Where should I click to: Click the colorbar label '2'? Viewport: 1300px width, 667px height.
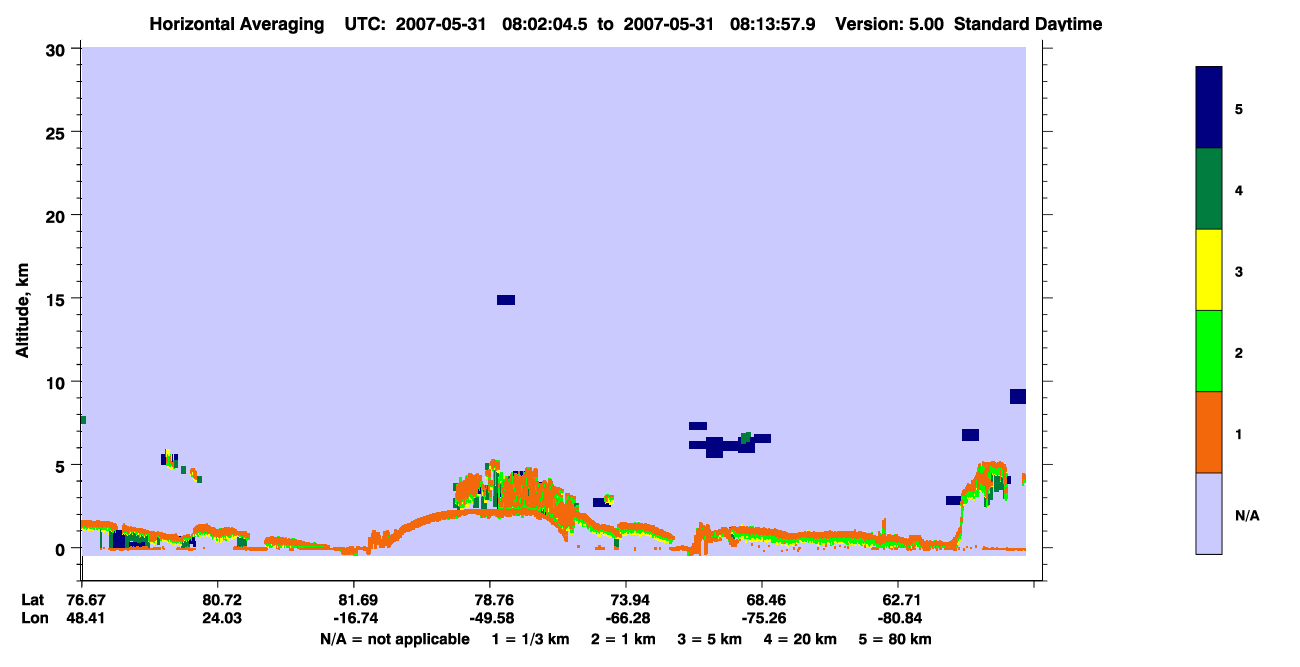click(1239, 353)
